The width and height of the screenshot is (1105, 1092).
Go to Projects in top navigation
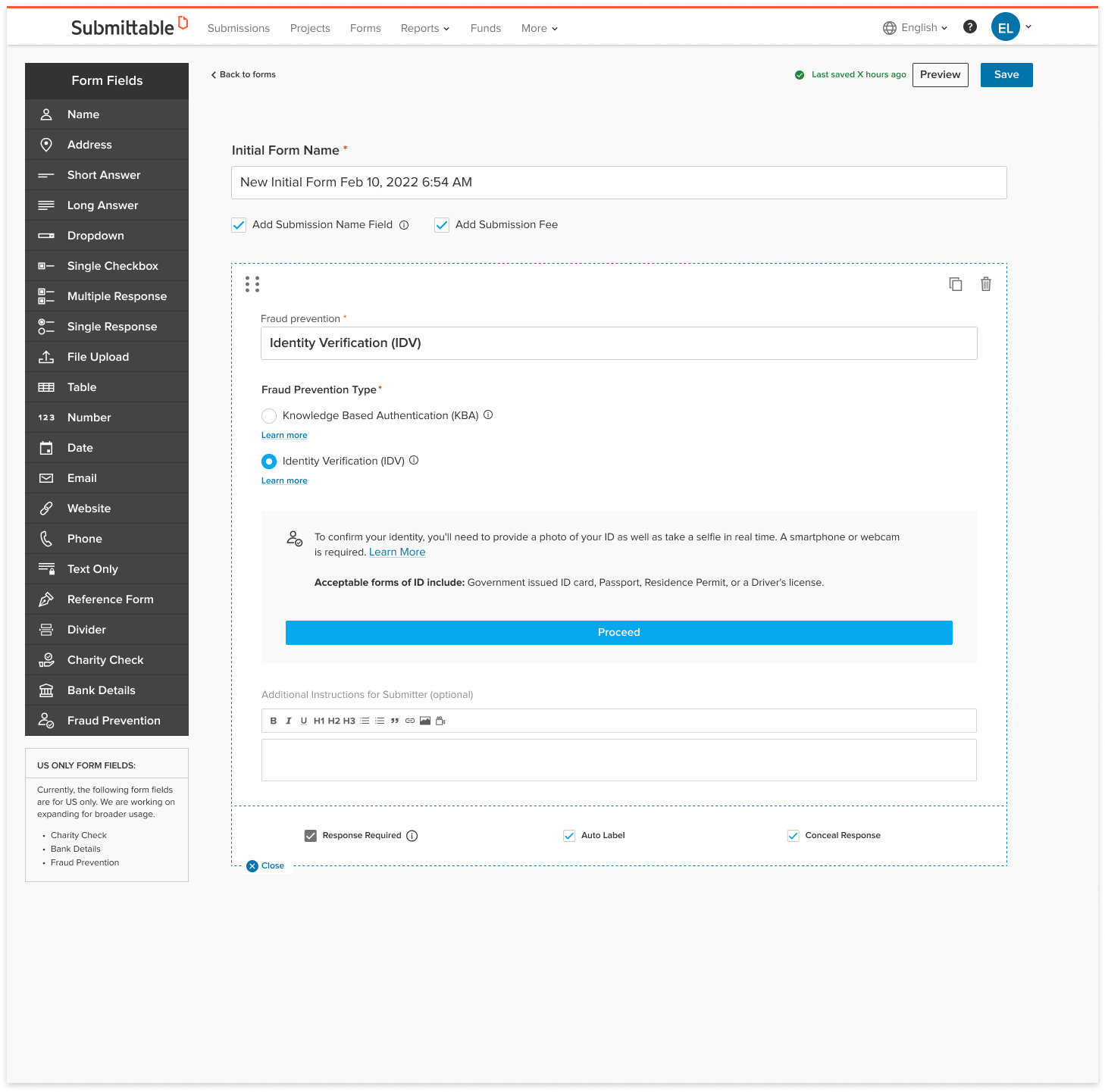[x=310, y=28]
